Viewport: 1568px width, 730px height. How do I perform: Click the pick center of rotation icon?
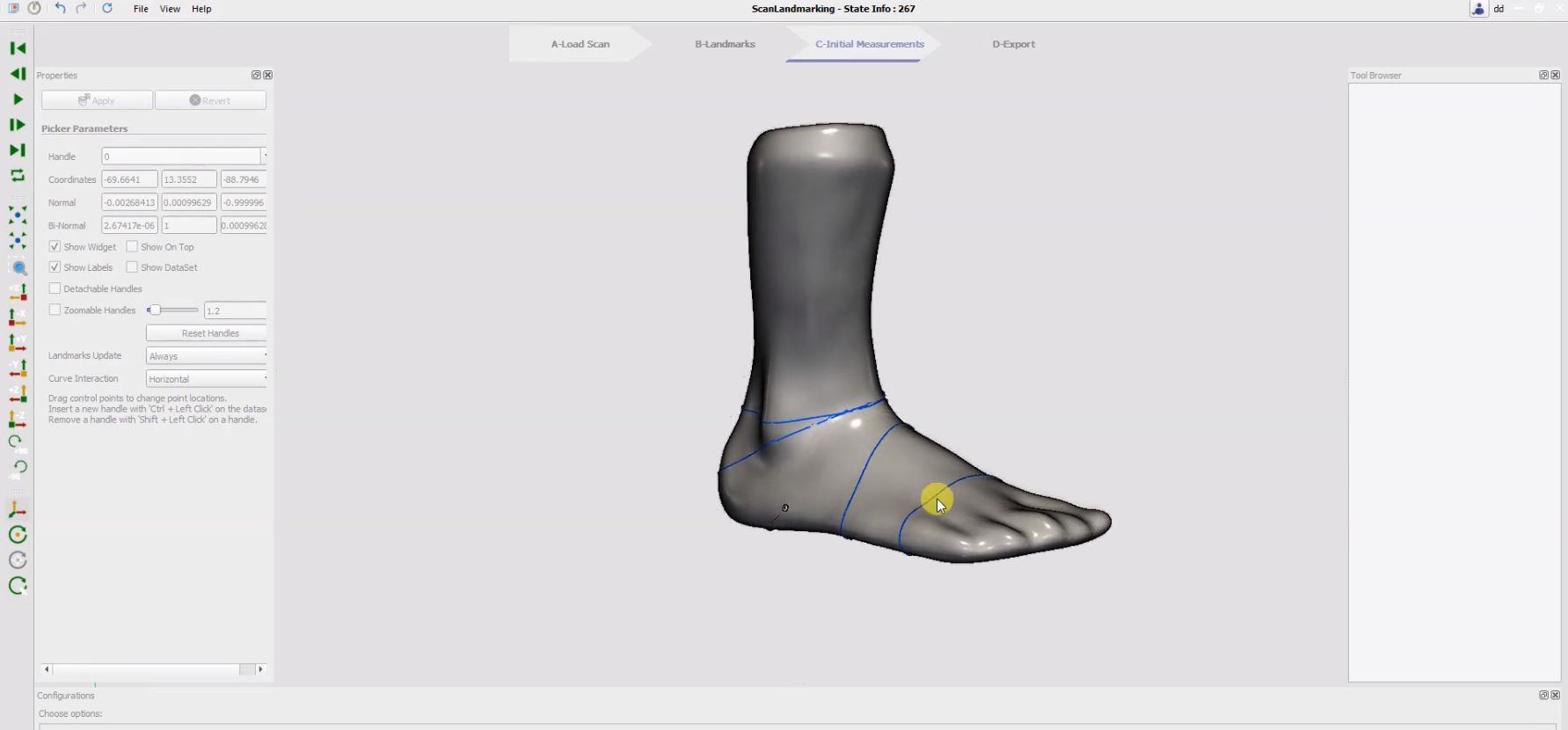(x=18, y=586)
